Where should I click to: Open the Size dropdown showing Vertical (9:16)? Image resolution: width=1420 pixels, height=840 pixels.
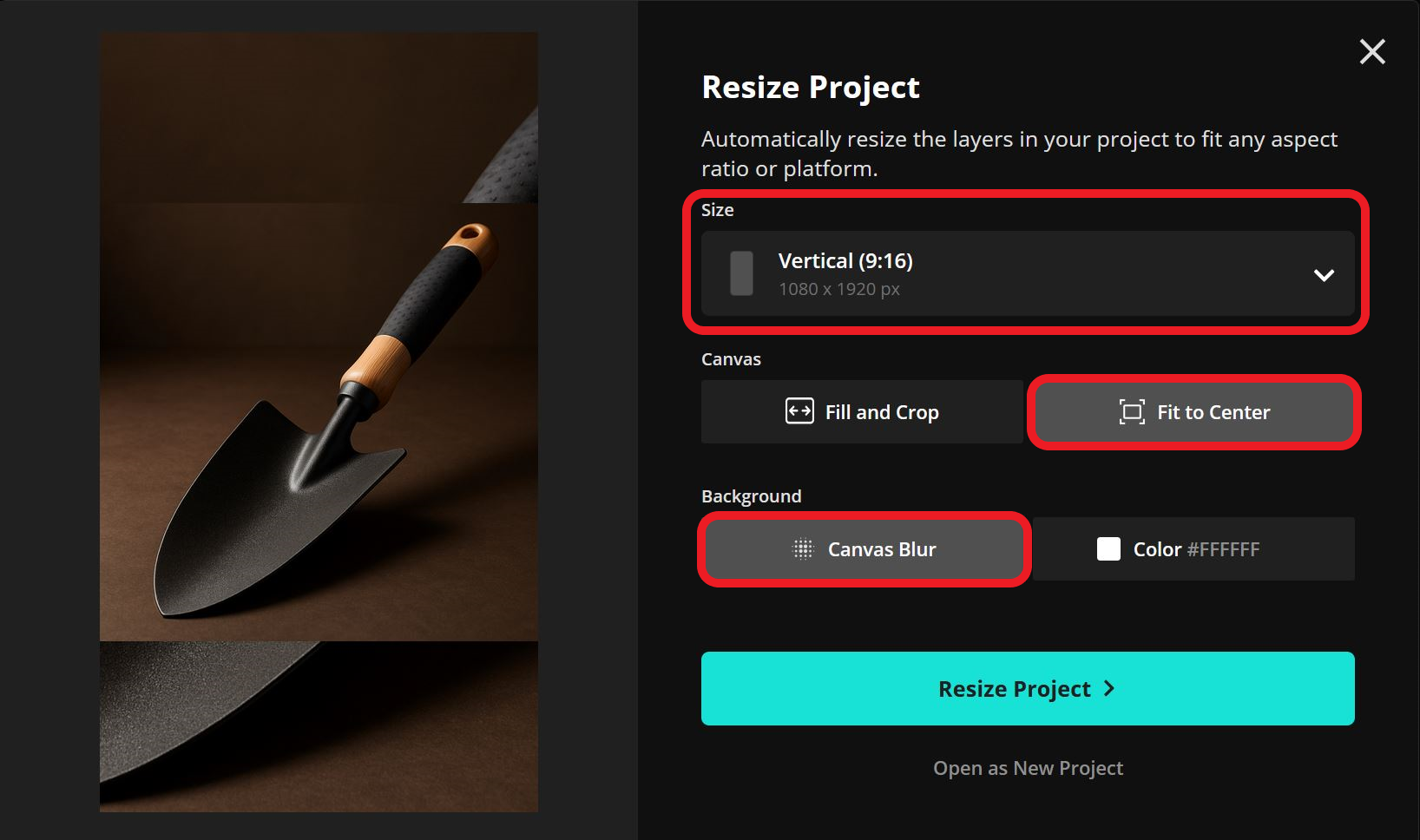1029,274
